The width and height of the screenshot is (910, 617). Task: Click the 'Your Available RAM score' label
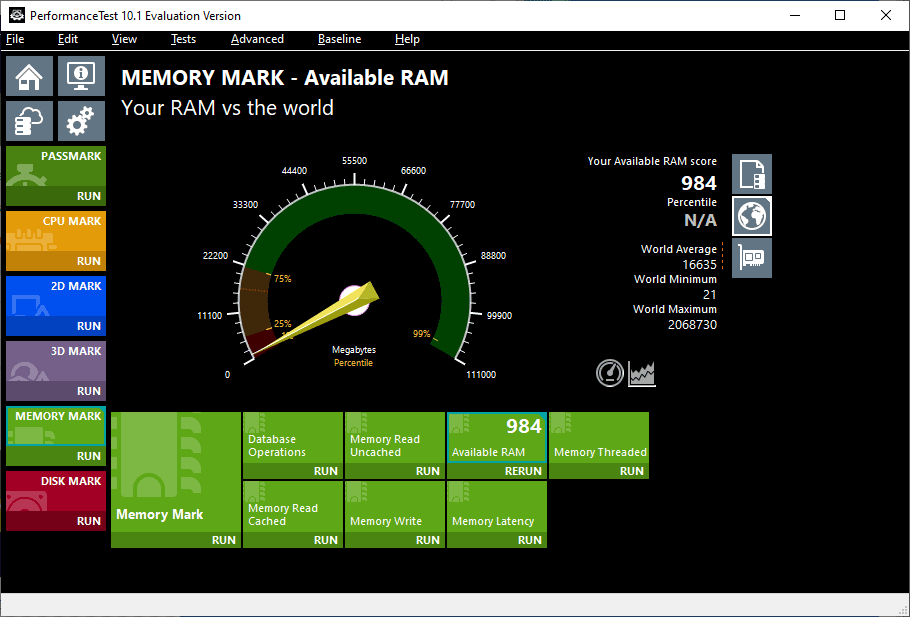tap(652, 161)
